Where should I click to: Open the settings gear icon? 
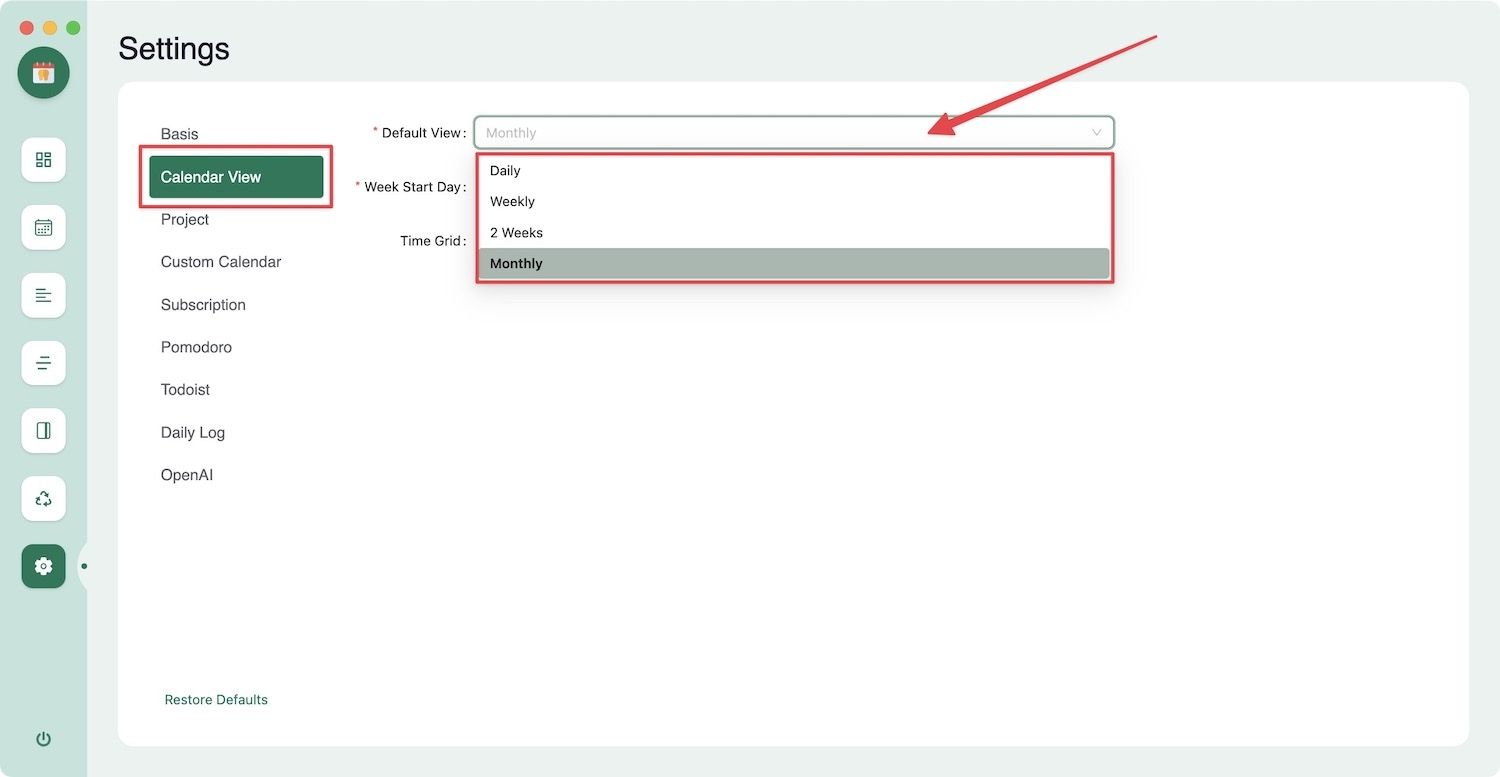(43, 566)
